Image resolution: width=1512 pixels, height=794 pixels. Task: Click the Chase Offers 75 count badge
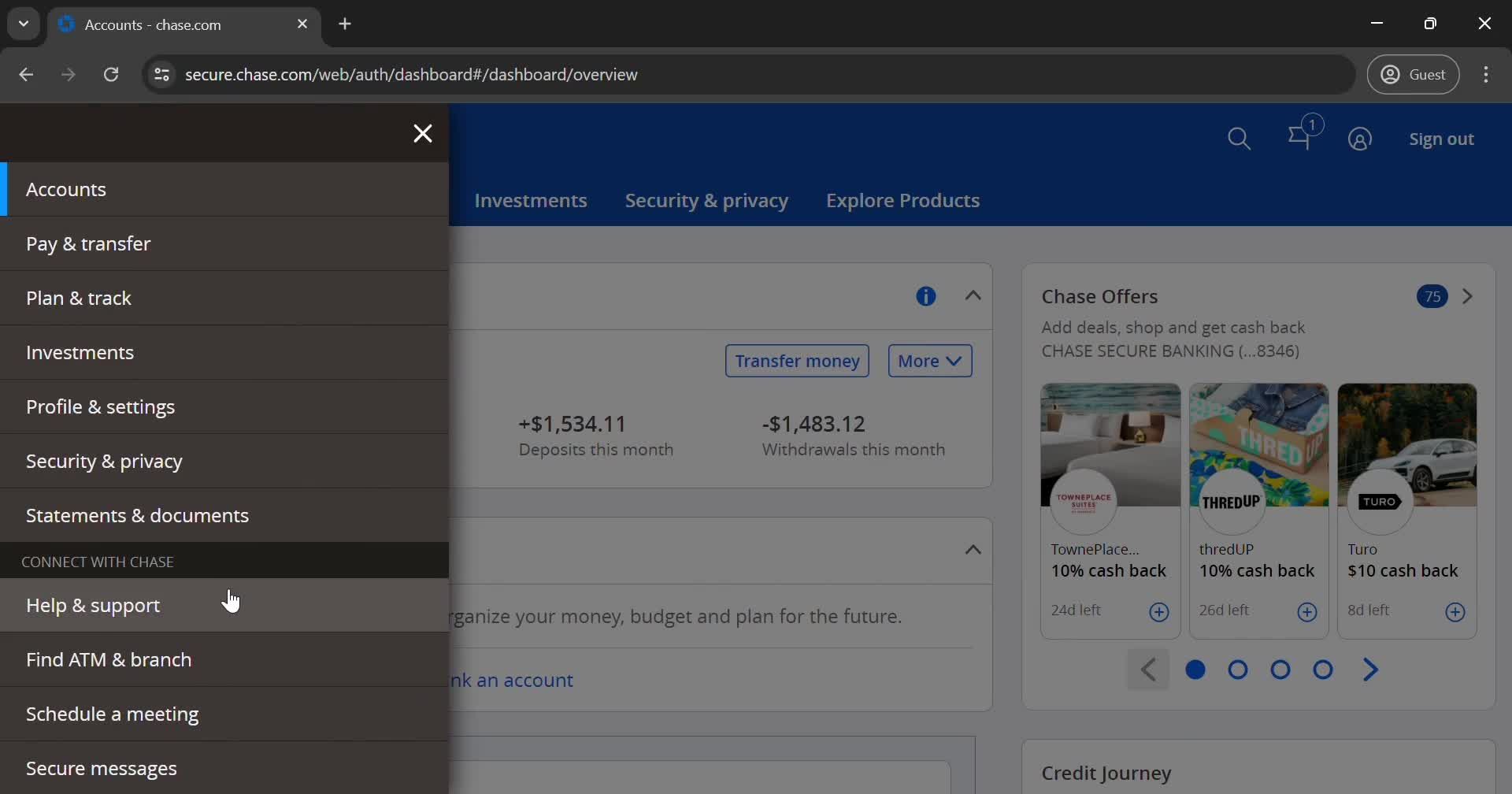[x=1432, y=296]
